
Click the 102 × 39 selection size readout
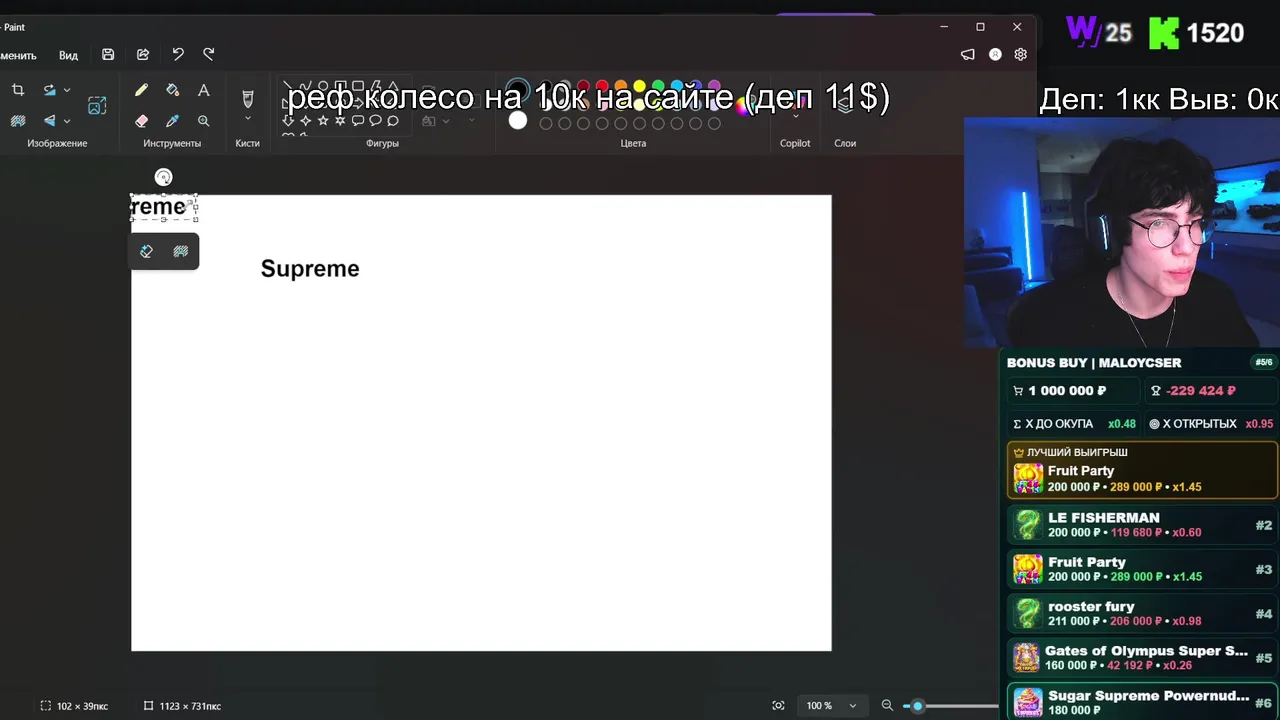click(x=74, y=706)
